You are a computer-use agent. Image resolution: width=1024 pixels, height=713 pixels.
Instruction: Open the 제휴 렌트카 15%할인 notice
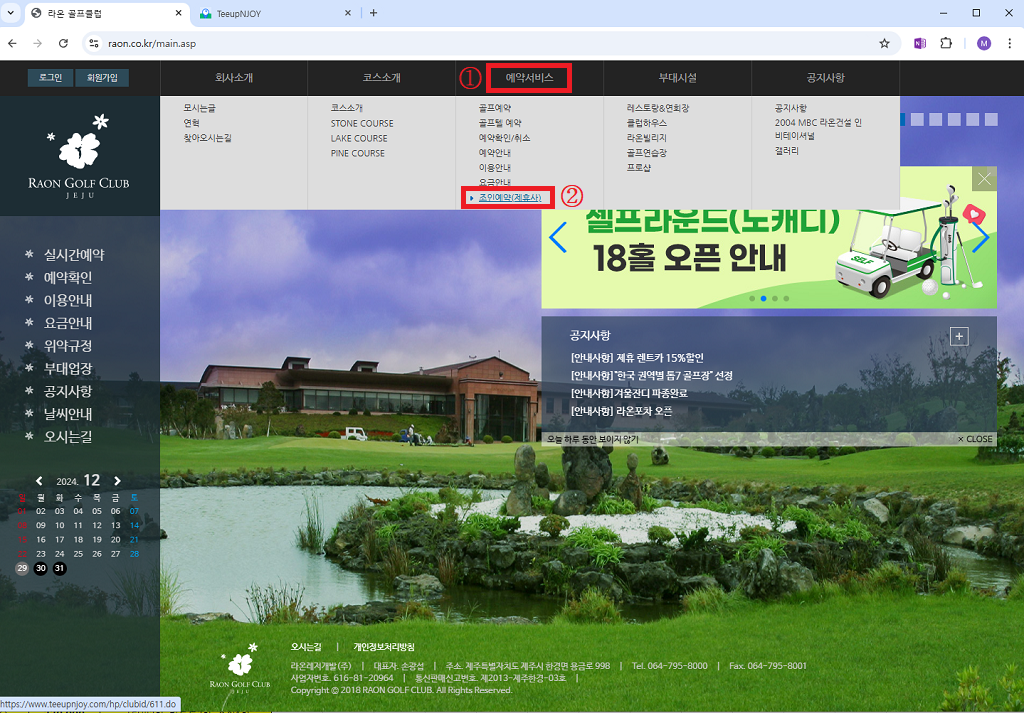point(637,358)
